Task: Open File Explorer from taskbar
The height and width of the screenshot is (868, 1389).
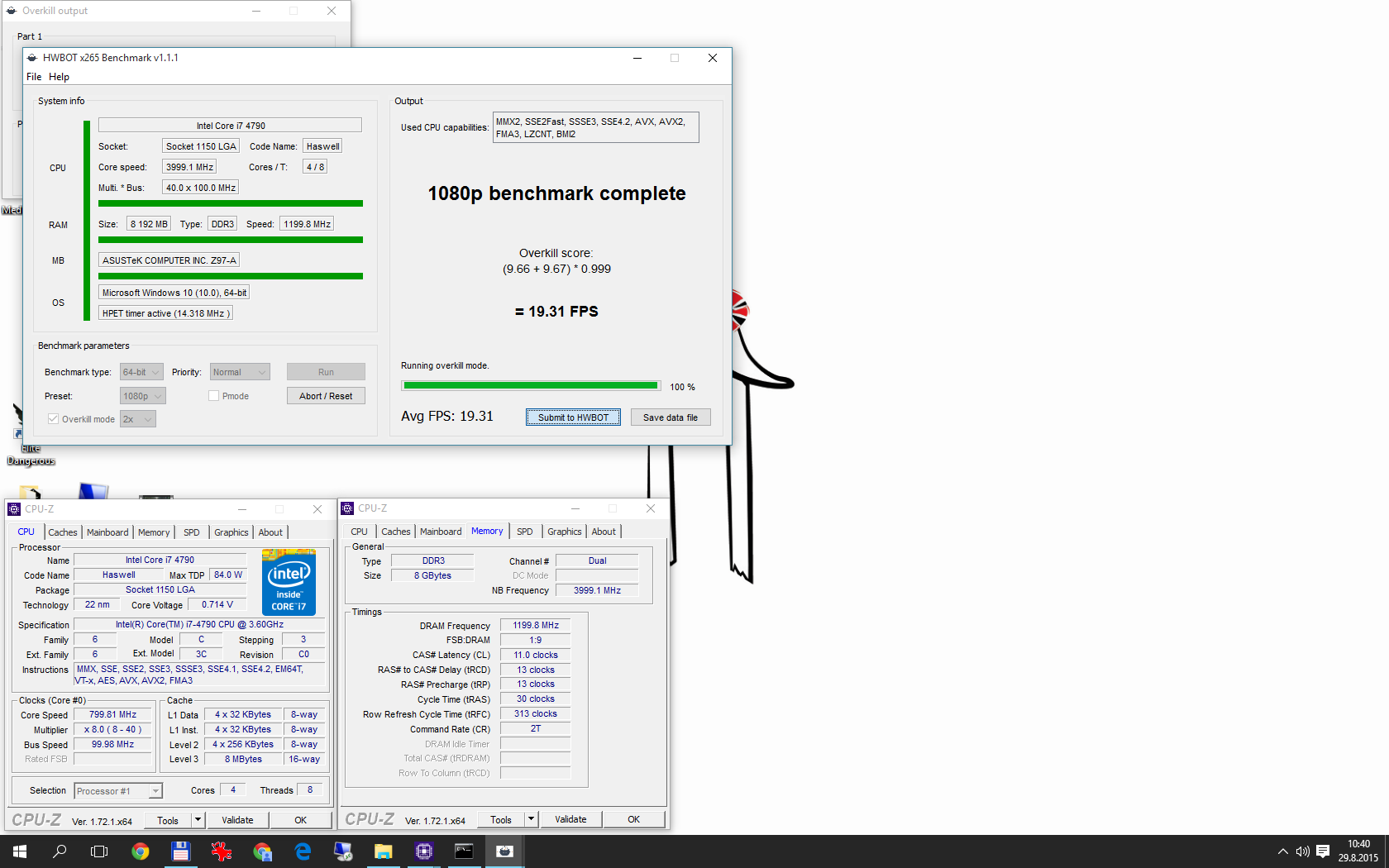Action: click(383, 851)
